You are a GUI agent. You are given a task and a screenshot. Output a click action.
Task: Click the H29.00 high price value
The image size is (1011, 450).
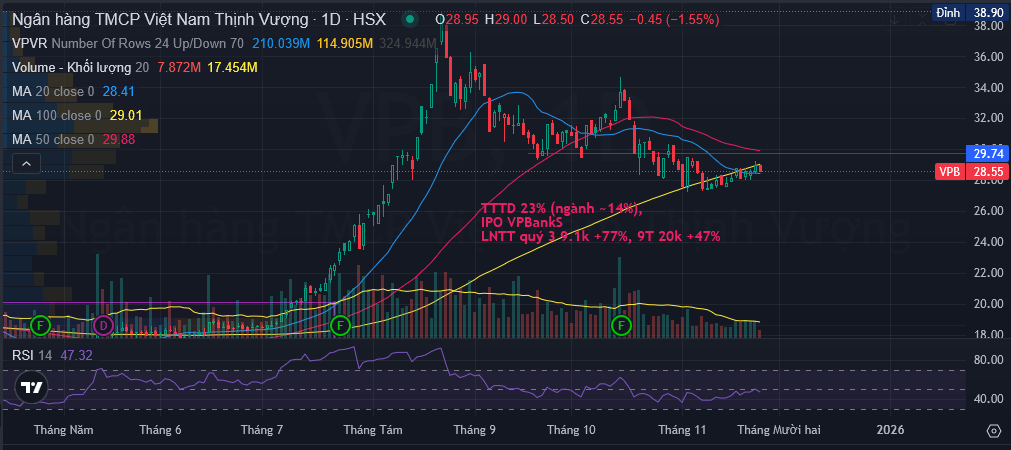tap(506, 19)
